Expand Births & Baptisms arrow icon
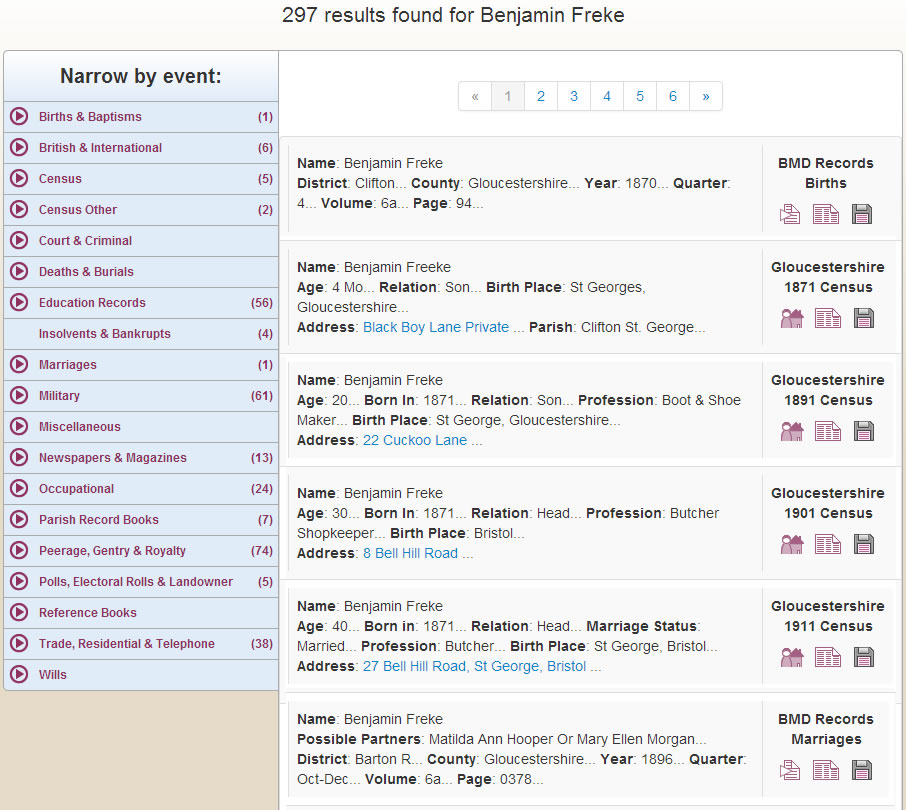This screenshot has height=810, width=906. click(x=19, y=116)
